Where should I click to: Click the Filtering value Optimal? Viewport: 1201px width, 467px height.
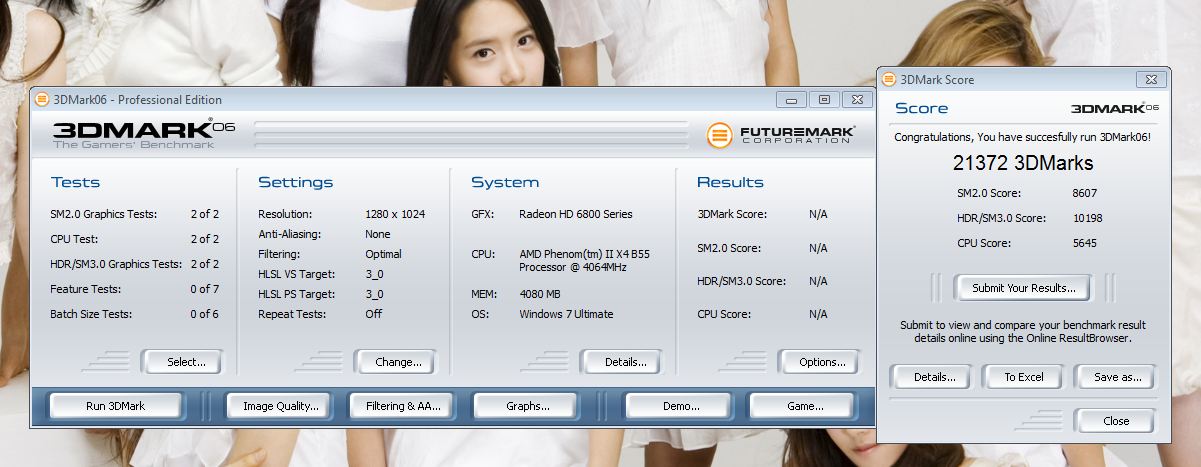(x=384, y=254)
